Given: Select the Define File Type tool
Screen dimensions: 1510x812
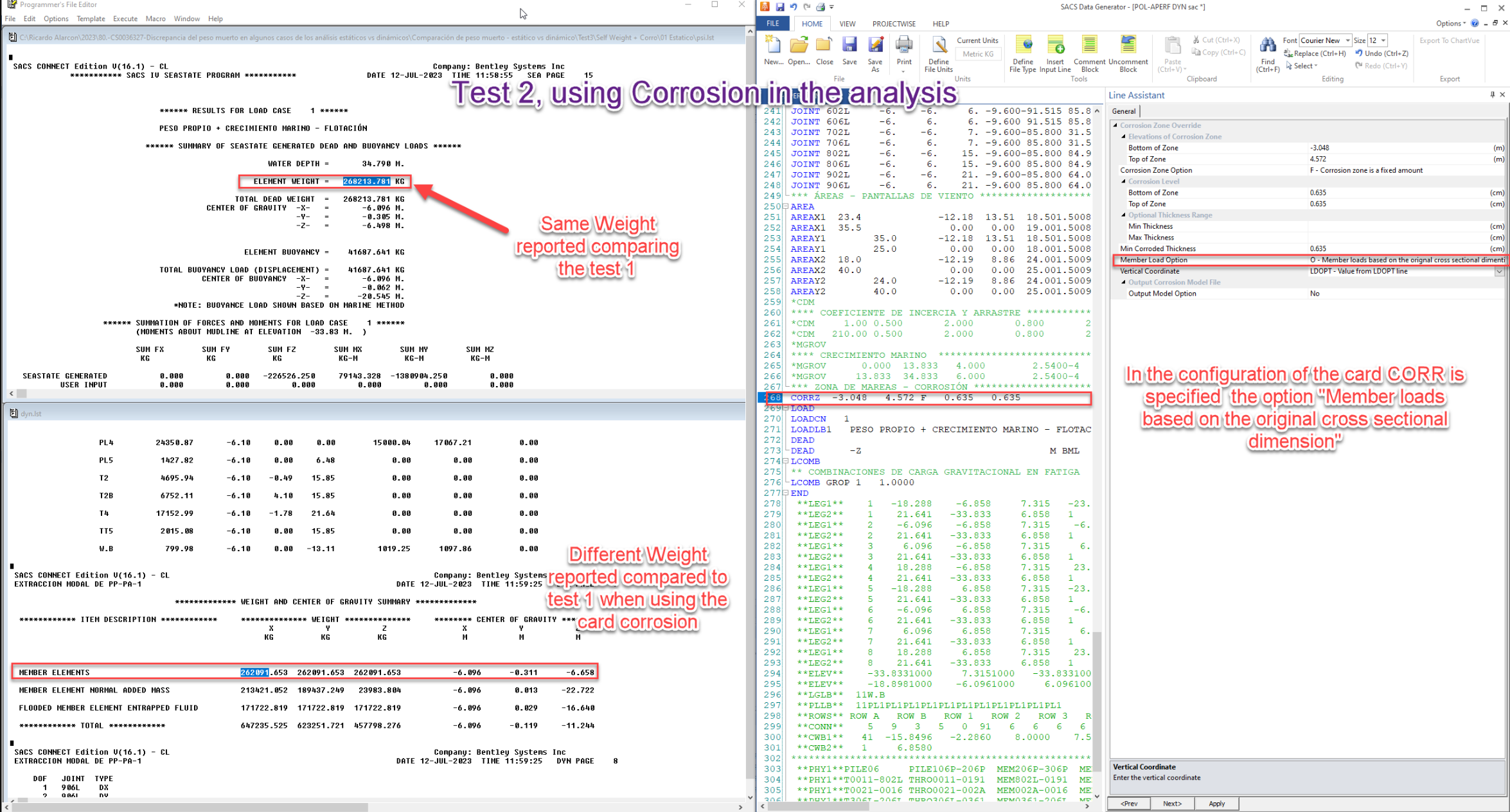Looking at the screenshot, I should click(x=1022, y=55).
